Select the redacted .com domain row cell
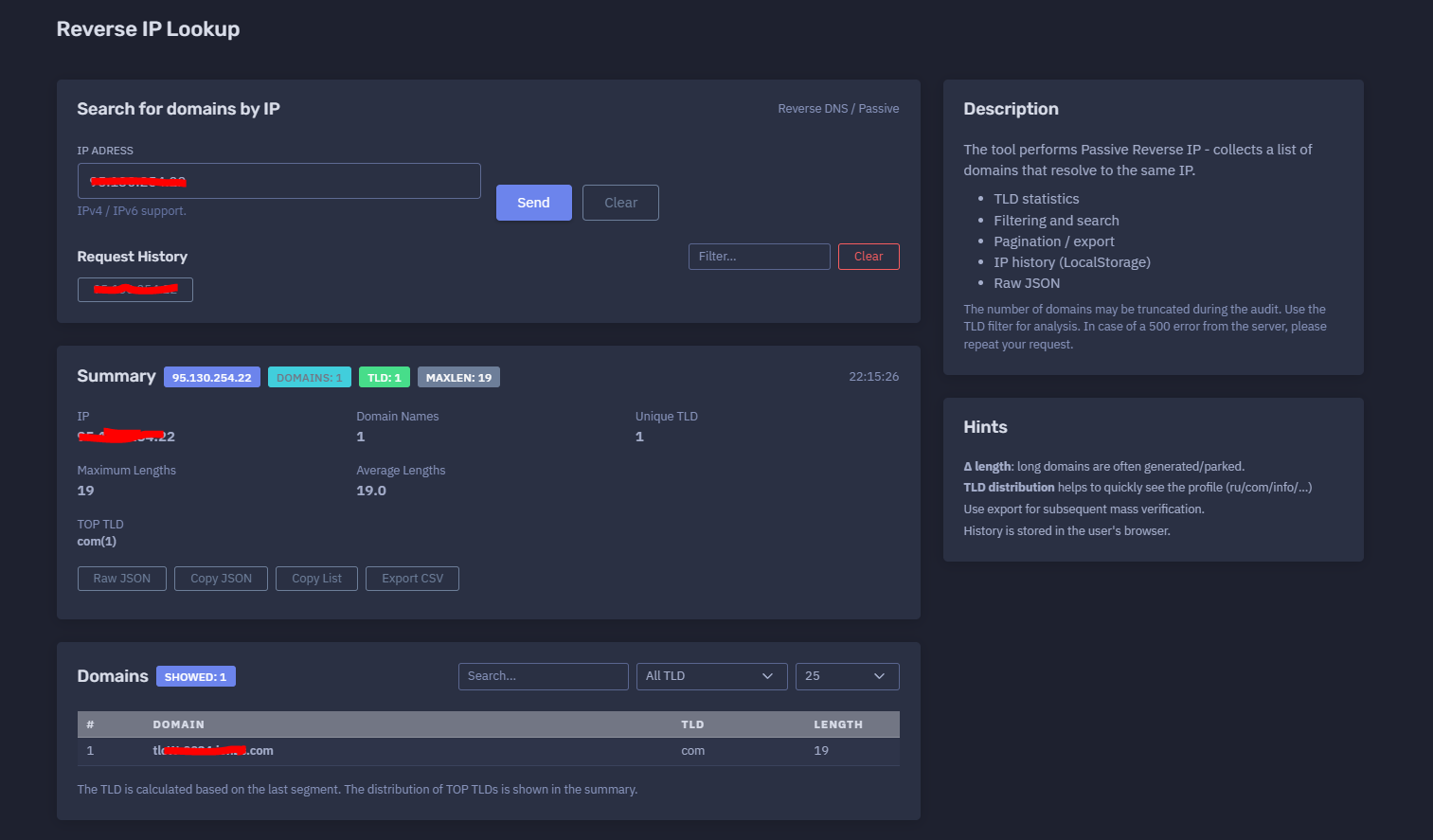Screen dimensions: 1433x840 coord(213,751)
